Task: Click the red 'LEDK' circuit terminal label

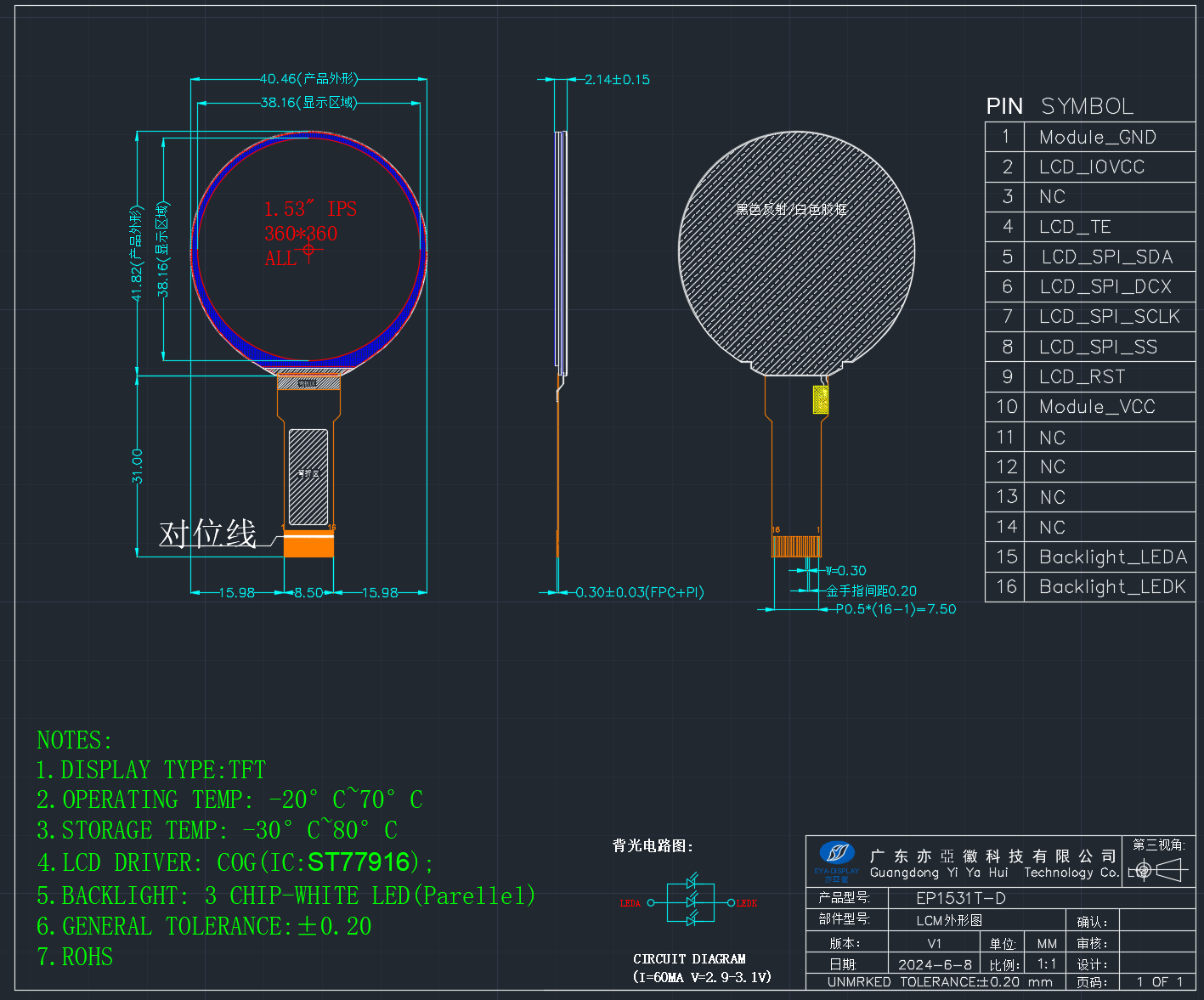Action: pyautogui.click(x=747, y=903)
